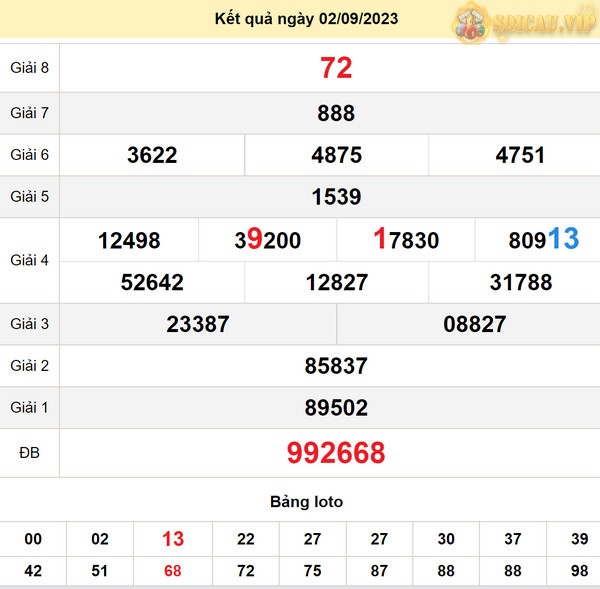Image resolution: width=600 pixels, height=589 pixels.
Task: Select the Giải 8 number 72
Action: tap(336, 68)
